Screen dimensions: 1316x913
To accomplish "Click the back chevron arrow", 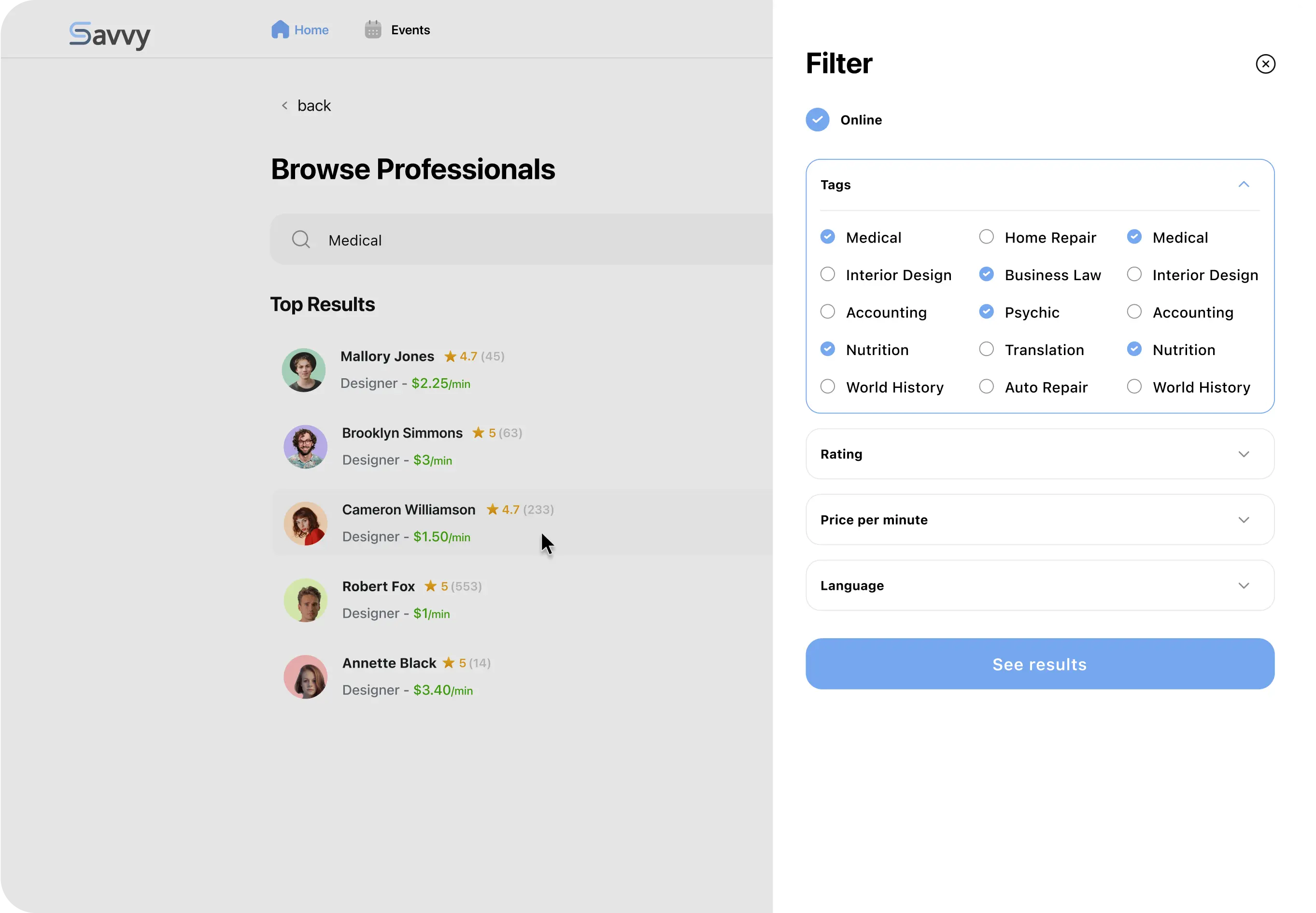I will (284, 106).
